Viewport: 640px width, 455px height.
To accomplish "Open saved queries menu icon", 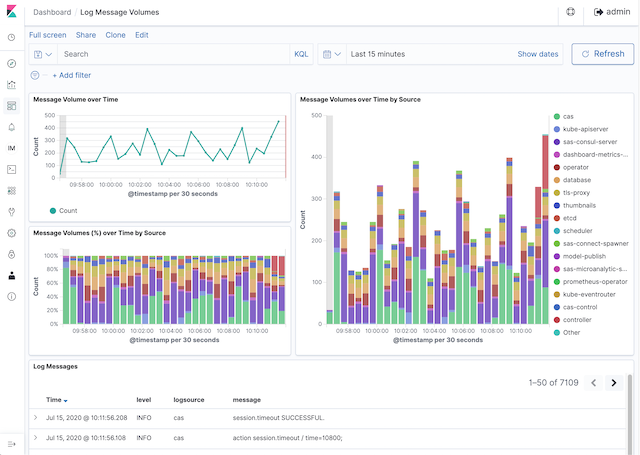I will [43, 54].
